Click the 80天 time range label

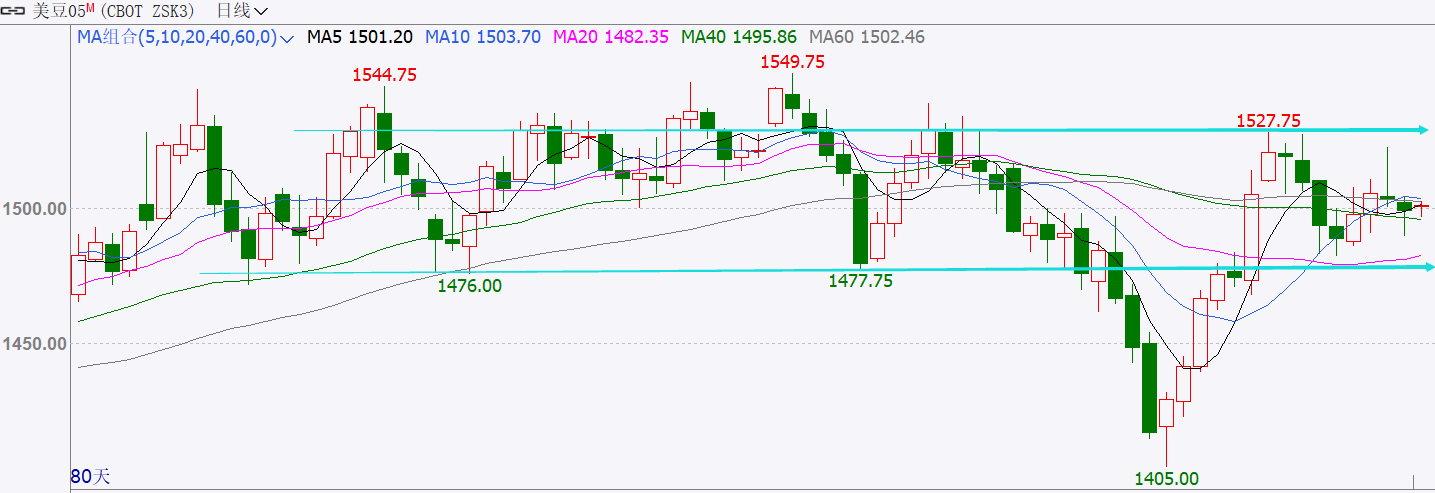coord(91,477)
